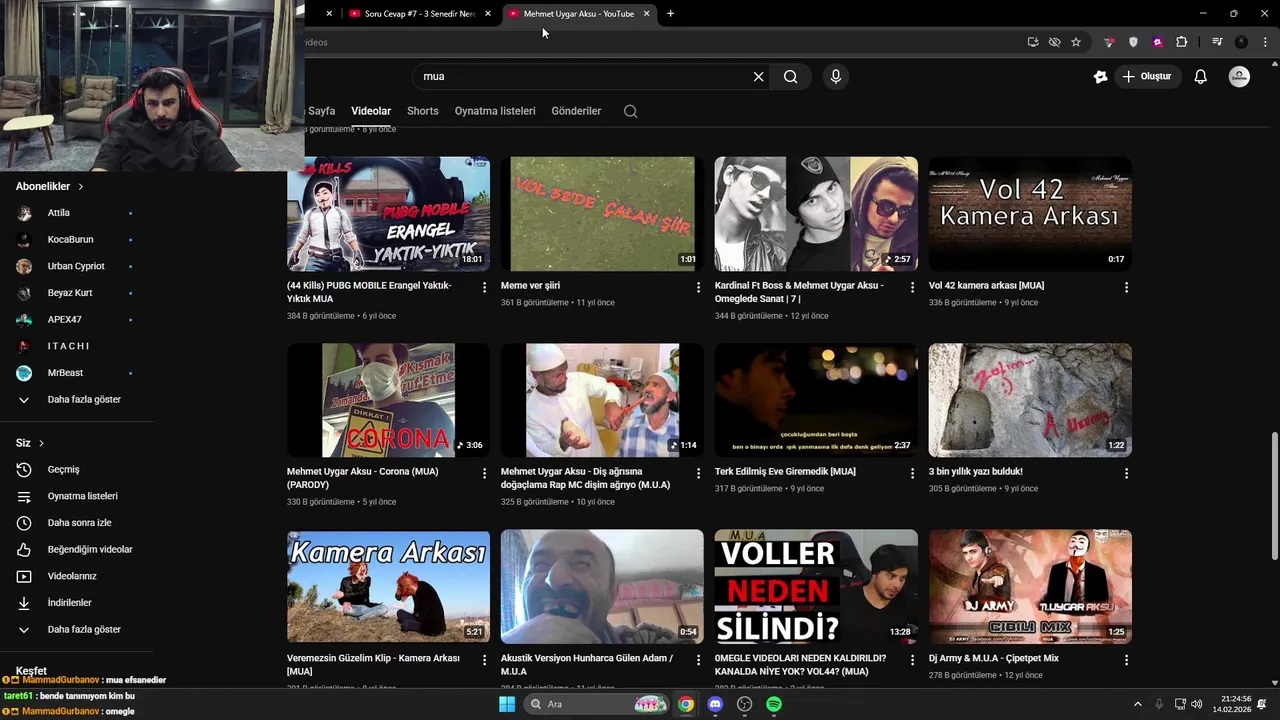Screen dimensions: 1280x720
Task: Bookmark this page star icon
Action: (1076, 42)
